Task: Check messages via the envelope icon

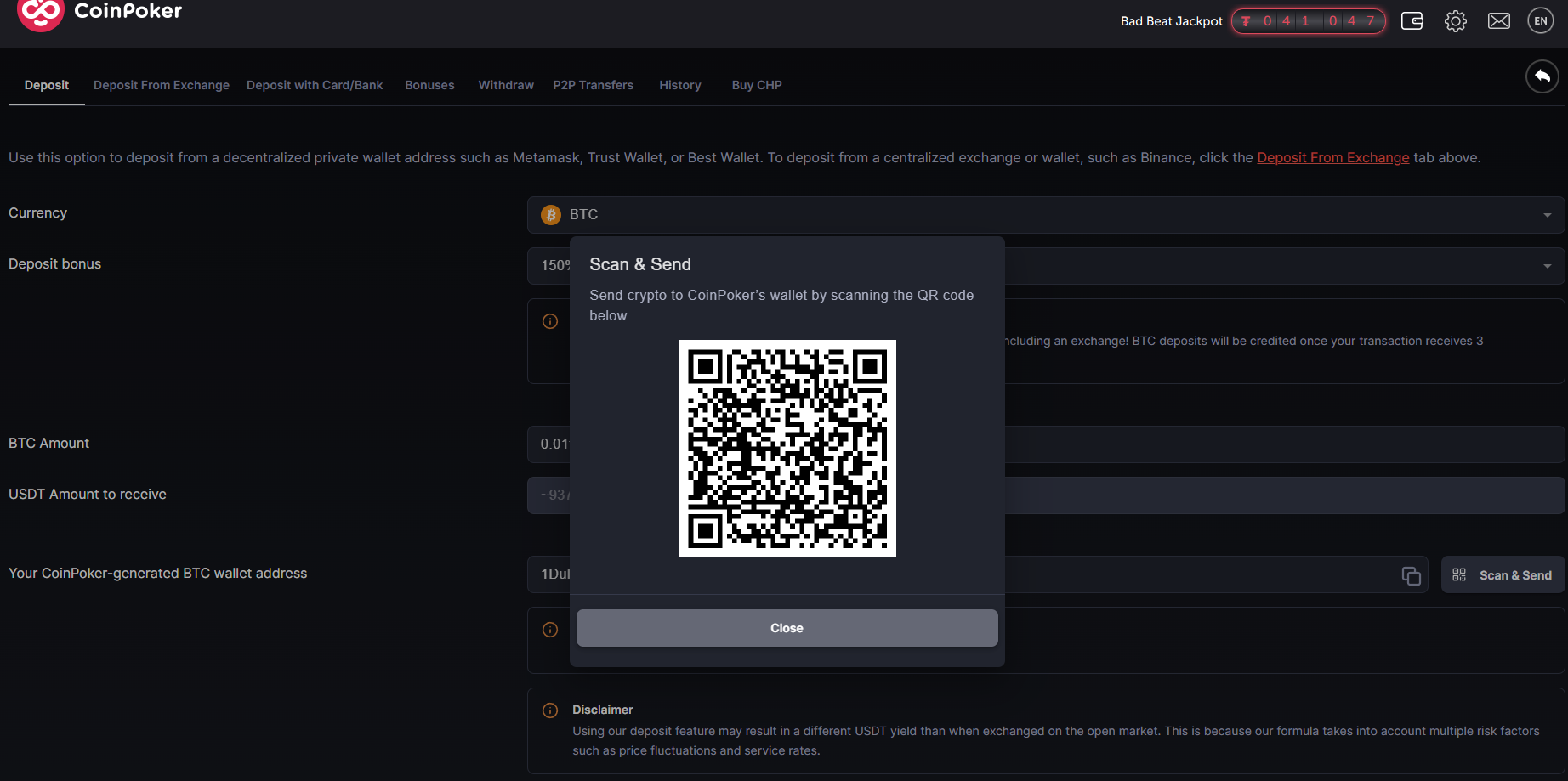Action: coord(1499,20)
